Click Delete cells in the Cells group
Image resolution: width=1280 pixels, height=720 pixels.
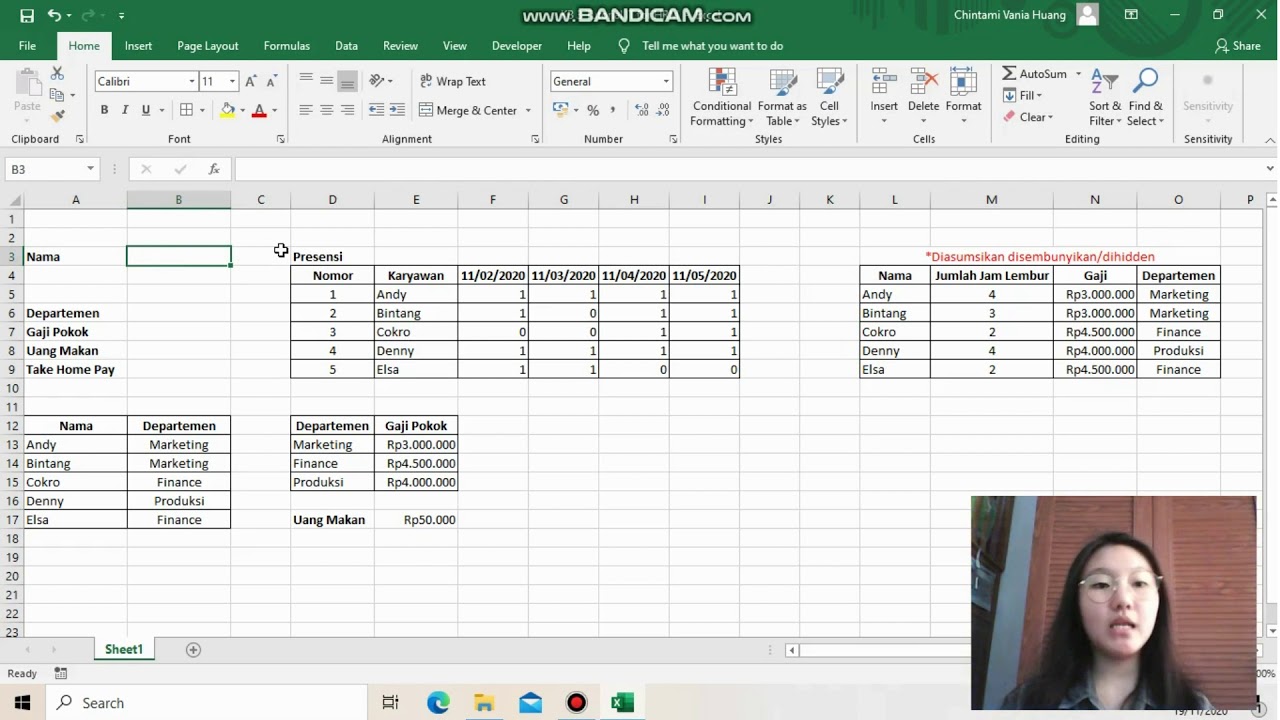coord(923,97)
